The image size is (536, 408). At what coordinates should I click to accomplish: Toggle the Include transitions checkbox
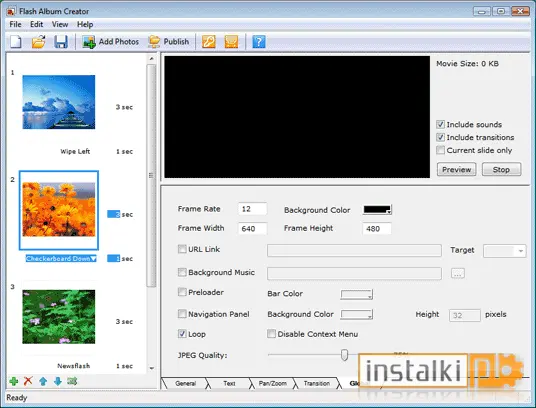coord(440,137)
